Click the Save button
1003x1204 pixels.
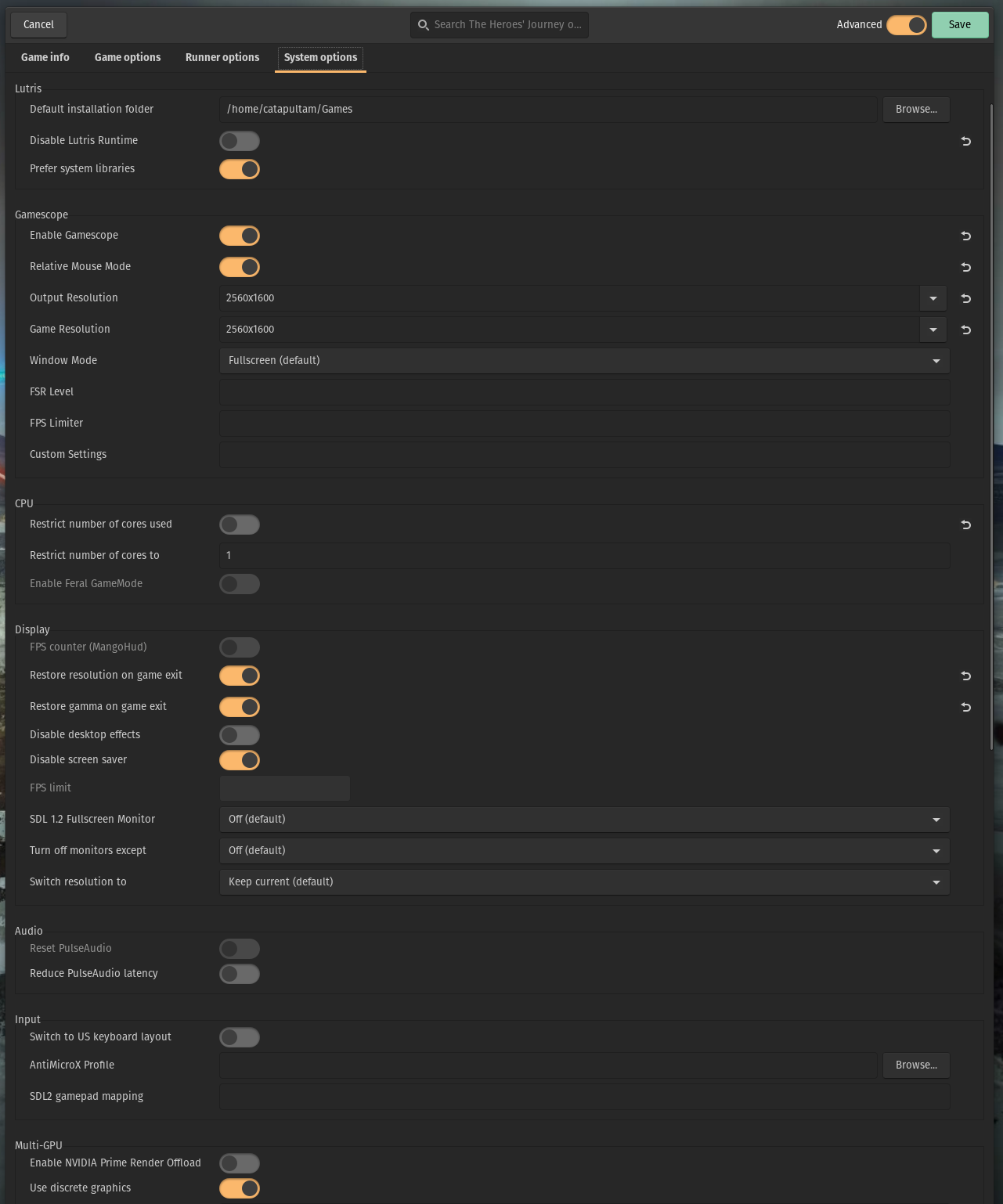[x=960, y=25]
